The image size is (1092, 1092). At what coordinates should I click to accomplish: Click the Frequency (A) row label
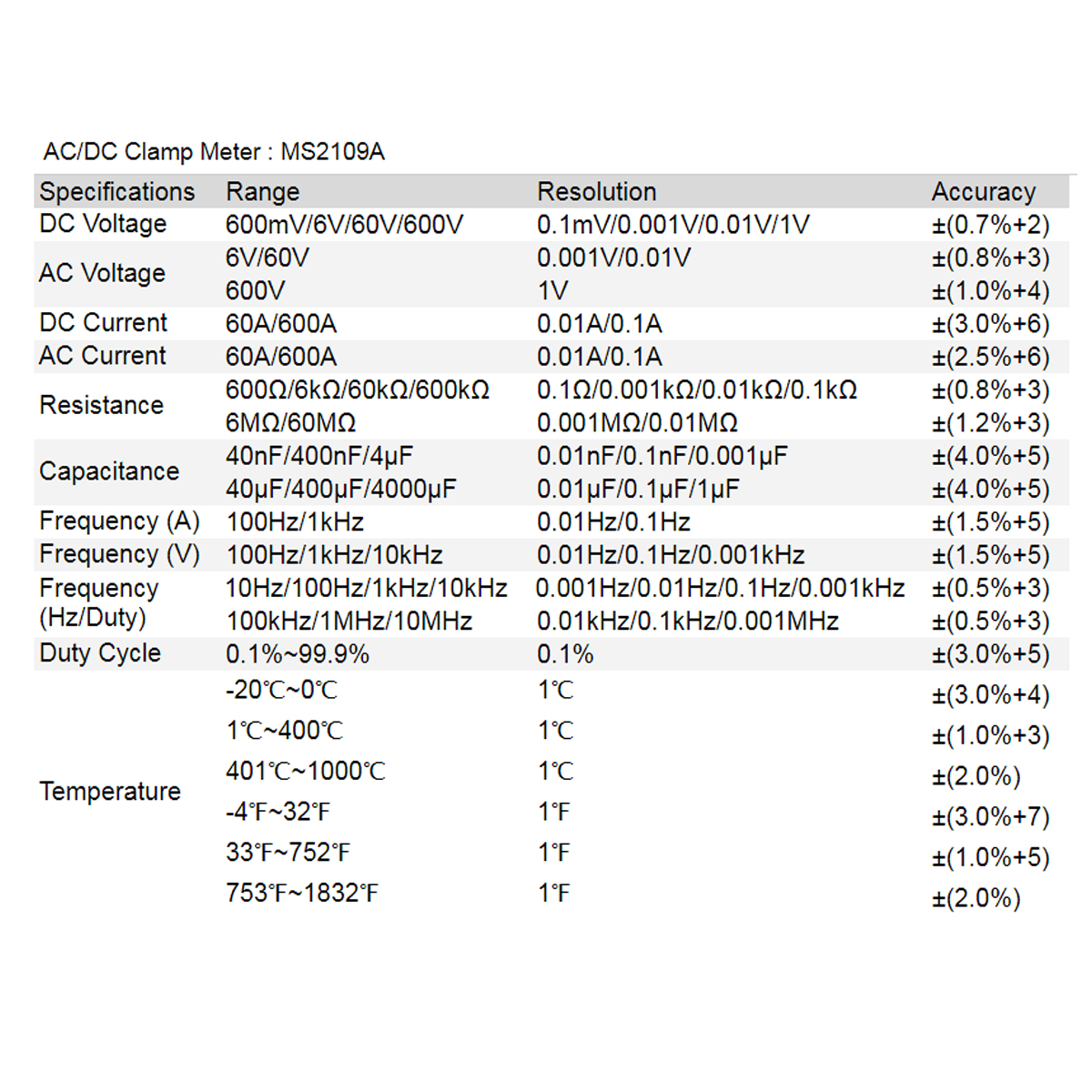pyautogui.click(x=119, y=521)
